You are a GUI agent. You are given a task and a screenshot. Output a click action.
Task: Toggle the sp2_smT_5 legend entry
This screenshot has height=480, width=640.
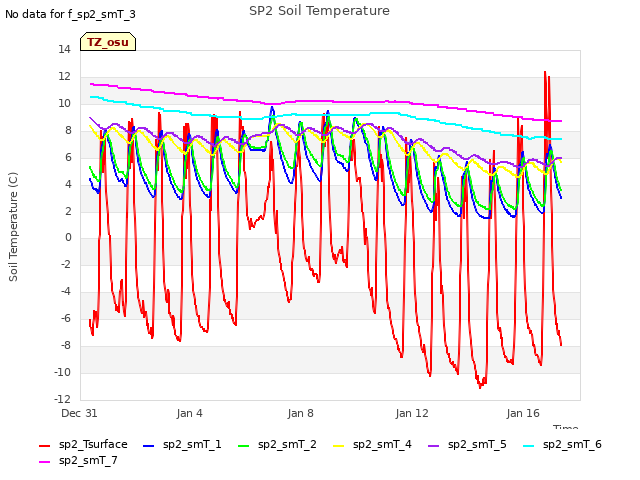[x=467, y=444]
